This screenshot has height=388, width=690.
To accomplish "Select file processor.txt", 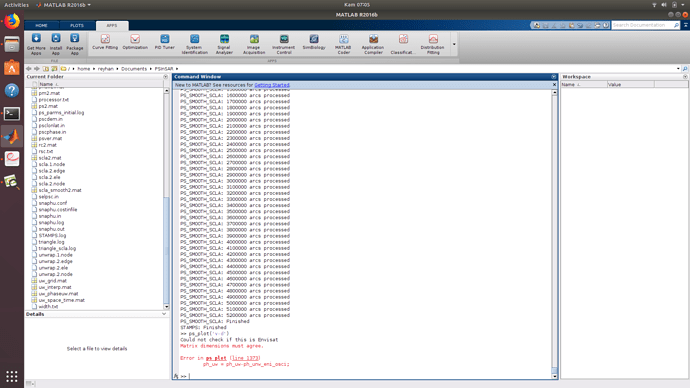I will pos(54,99).
